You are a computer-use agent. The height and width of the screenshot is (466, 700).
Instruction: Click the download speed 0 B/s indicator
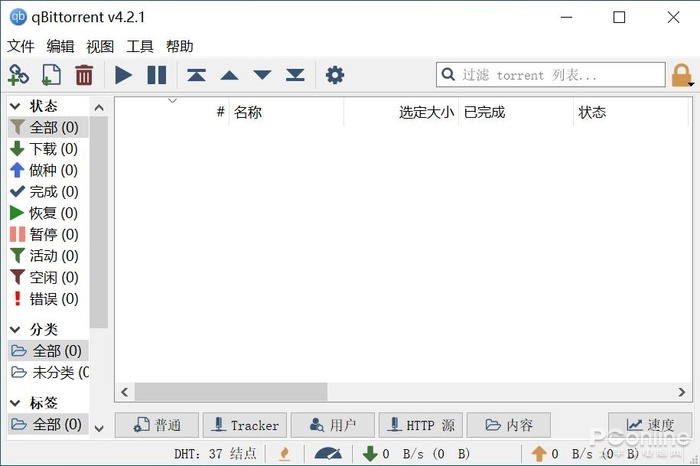coord(416,454)
